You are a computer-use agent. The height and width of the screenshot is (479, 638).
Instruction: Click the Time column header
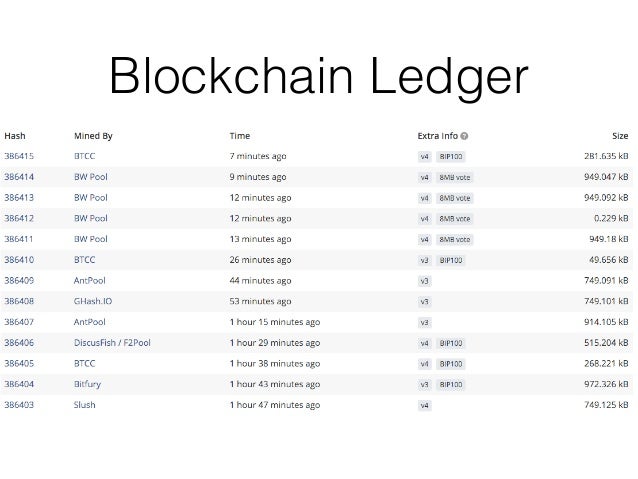[240, 136]
